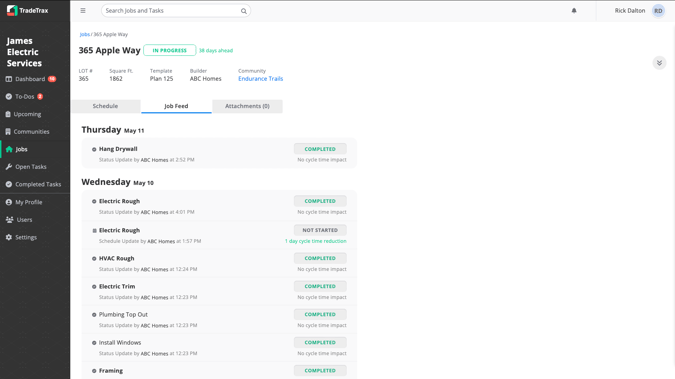Select the Job Feed tab
675x379 pixels.
pos(176,106)
